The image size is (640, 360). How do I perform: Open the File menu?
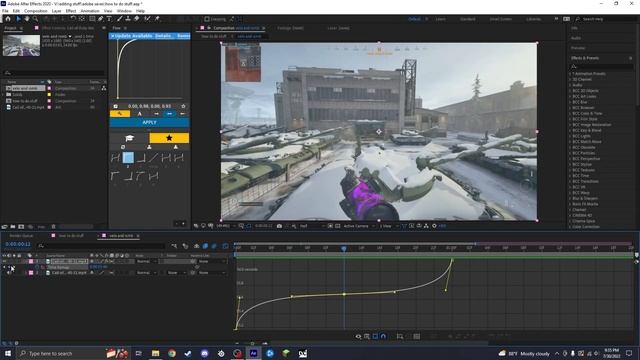pos(5,11)
